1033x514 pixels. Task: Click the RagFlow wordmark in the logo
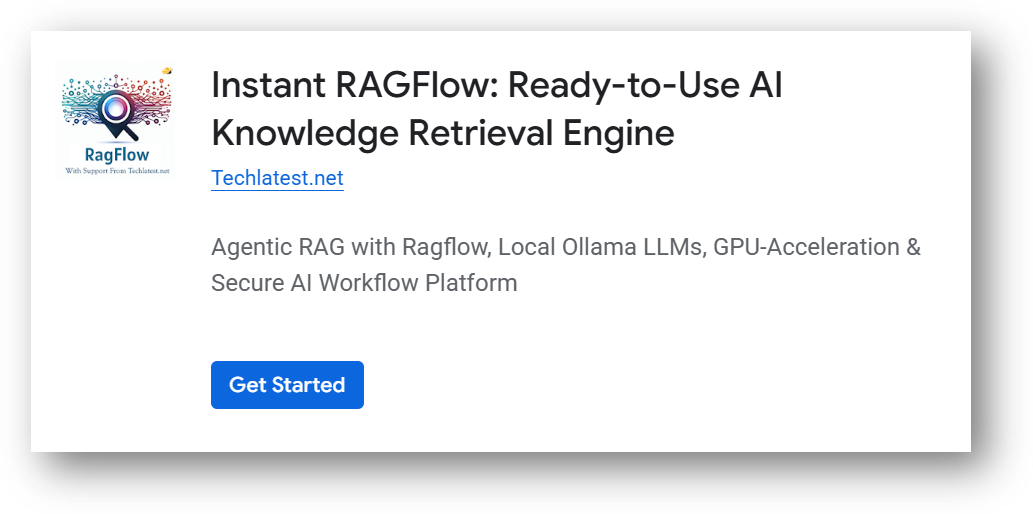114,154
